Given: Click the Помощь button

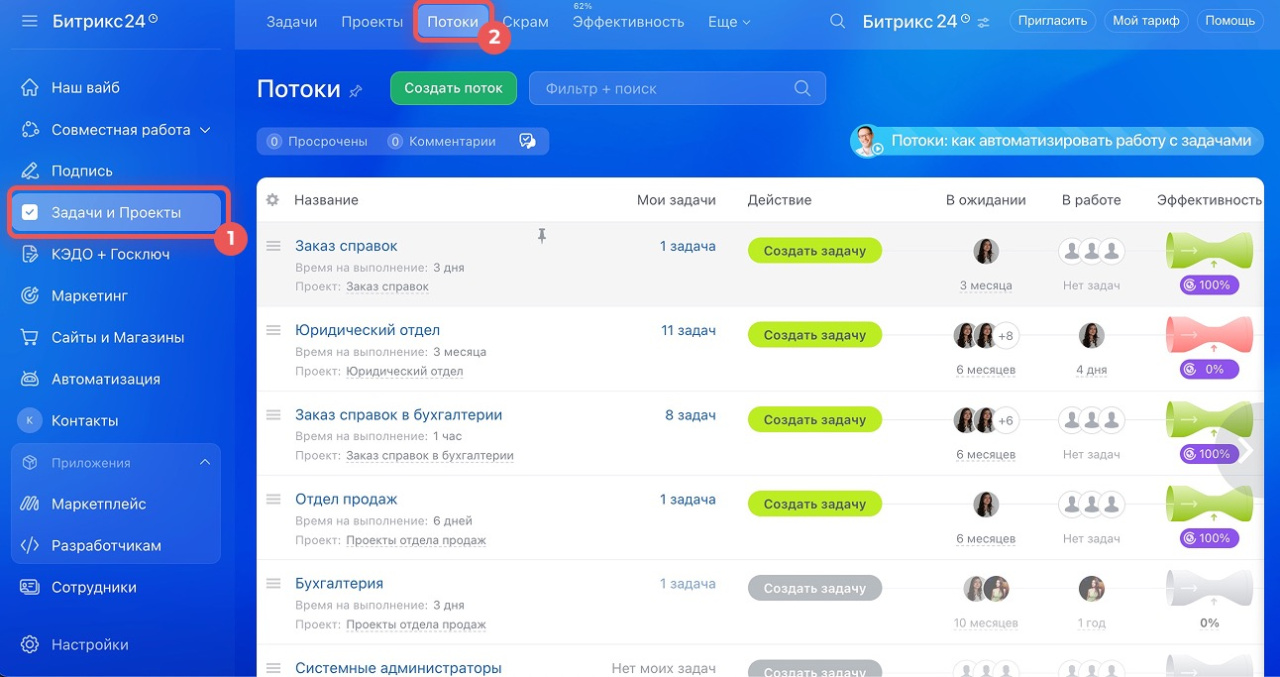Looking at the screenshot, I should pos(1230,21).
